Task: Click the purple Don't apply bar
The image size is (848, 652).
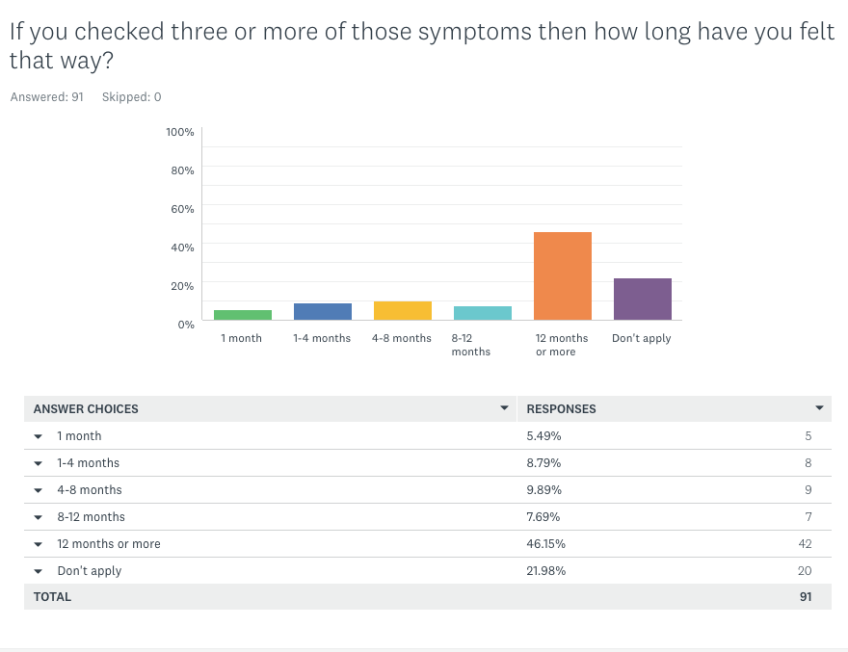Action: tap(642, 299)
